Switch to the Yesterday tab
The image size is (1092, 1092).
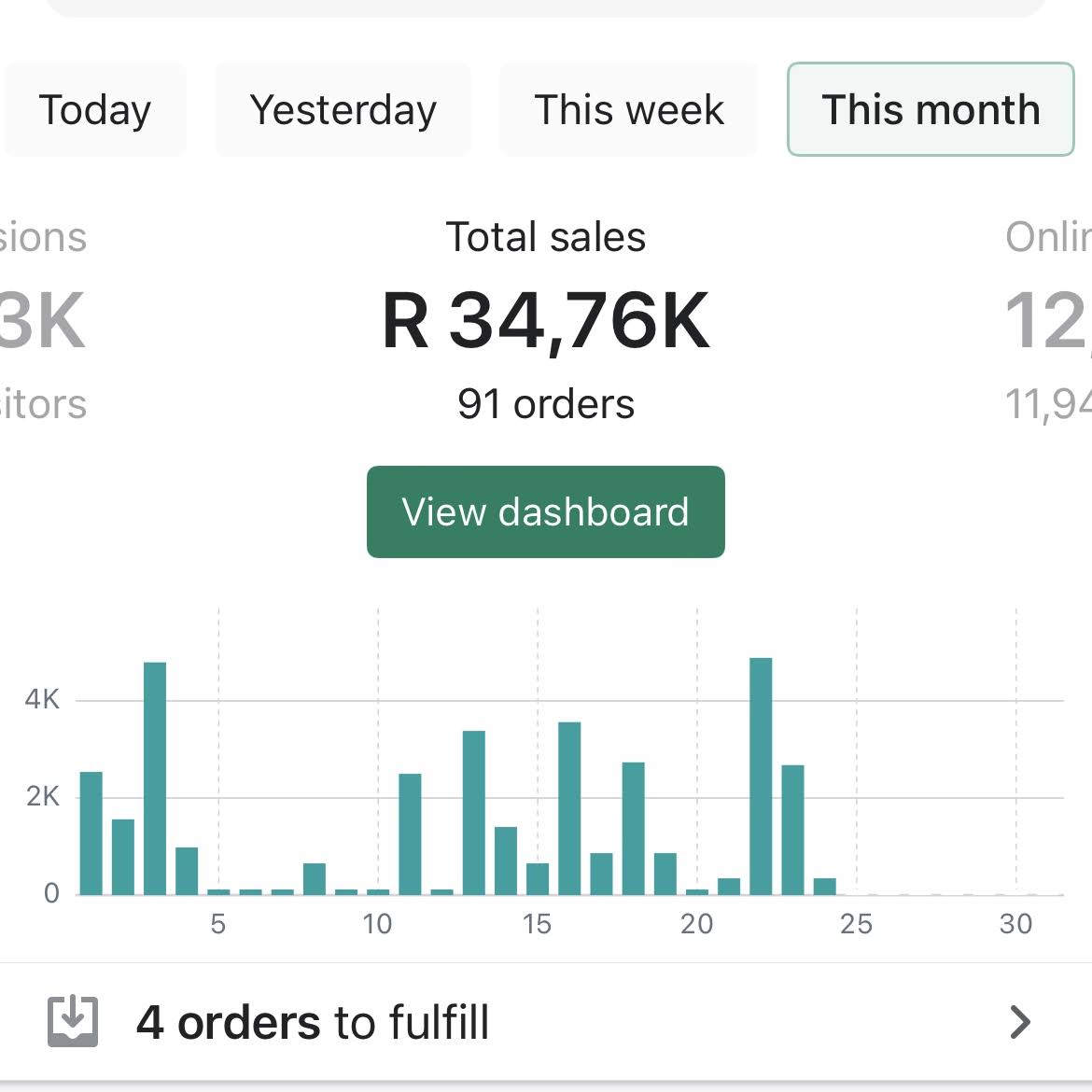pos(343,109)
